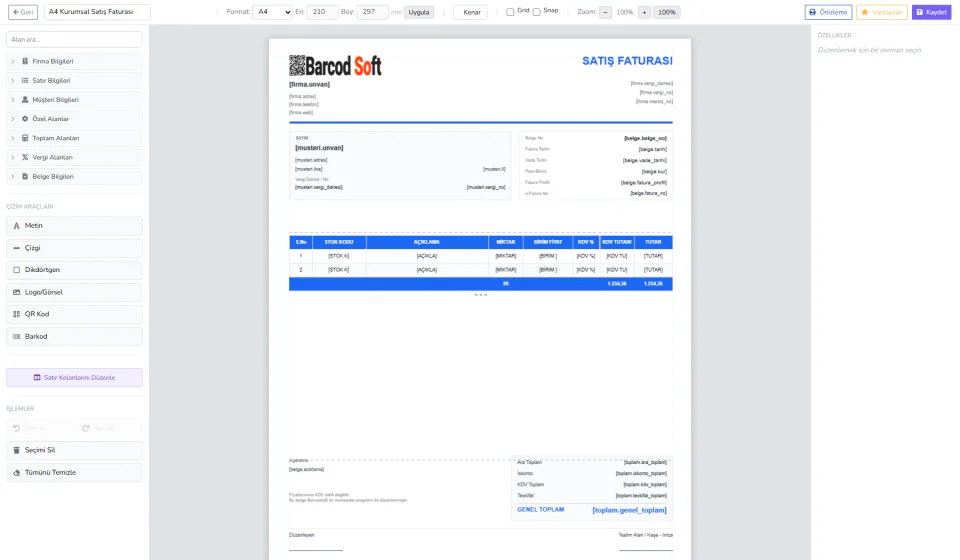The image size is (960, 560).
Task: Select the QR Kod tool
Action: (x=74, y=314)
